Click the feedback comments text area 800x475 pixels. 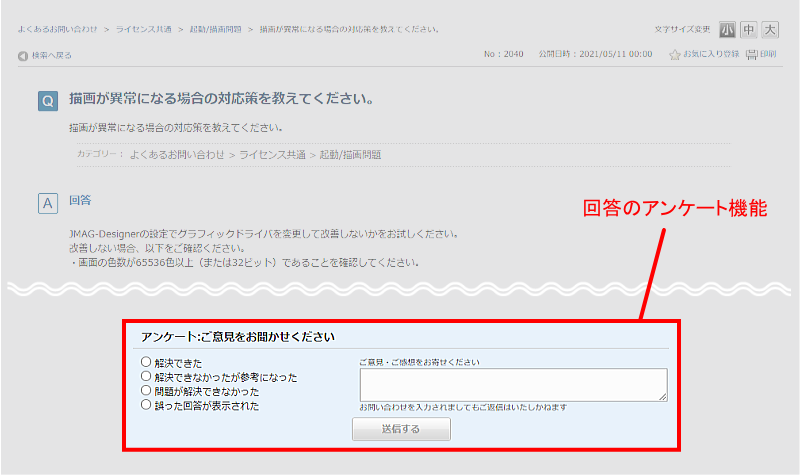coord(513,385)
